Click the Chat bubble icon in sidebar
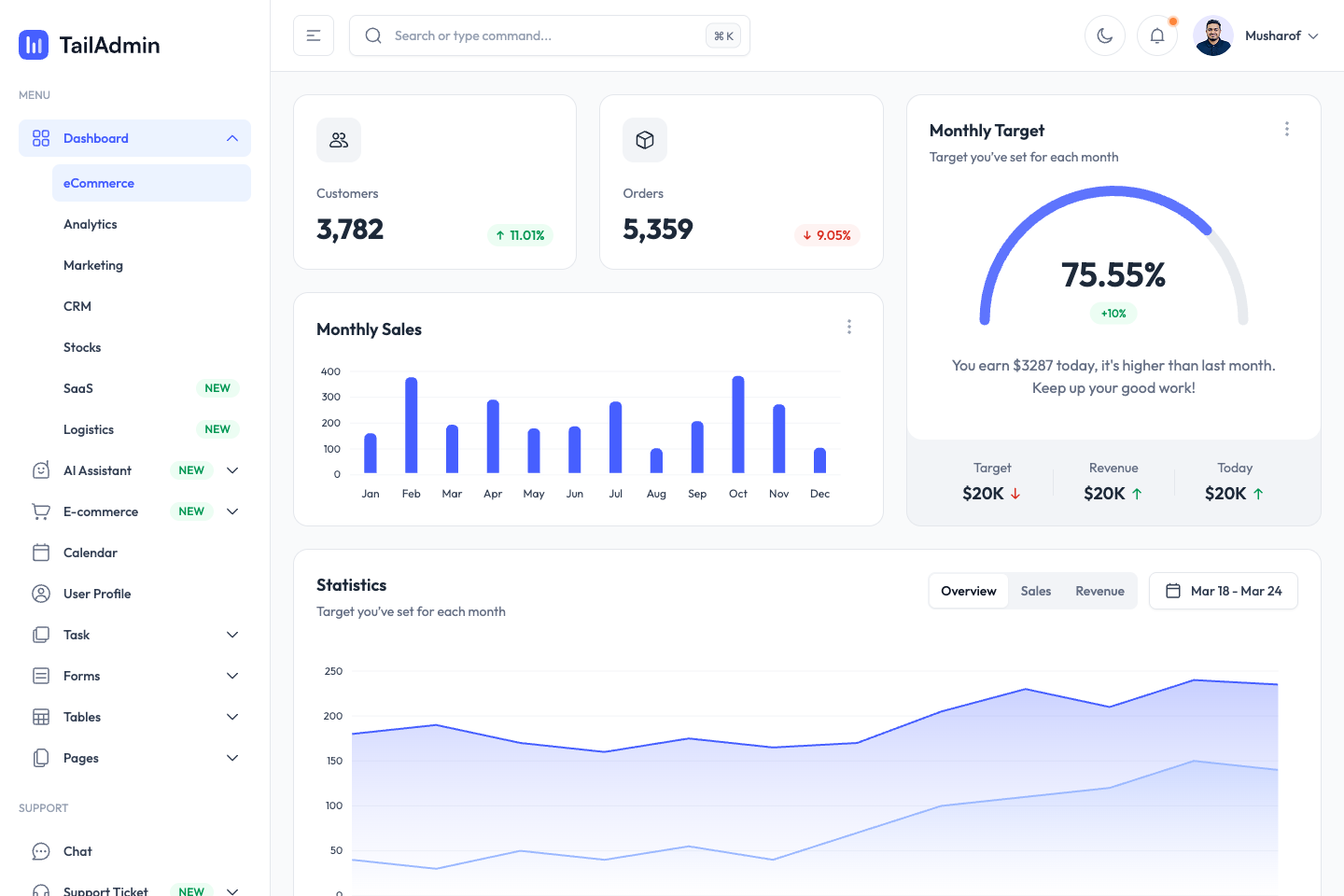 click(x=40, y=851)
